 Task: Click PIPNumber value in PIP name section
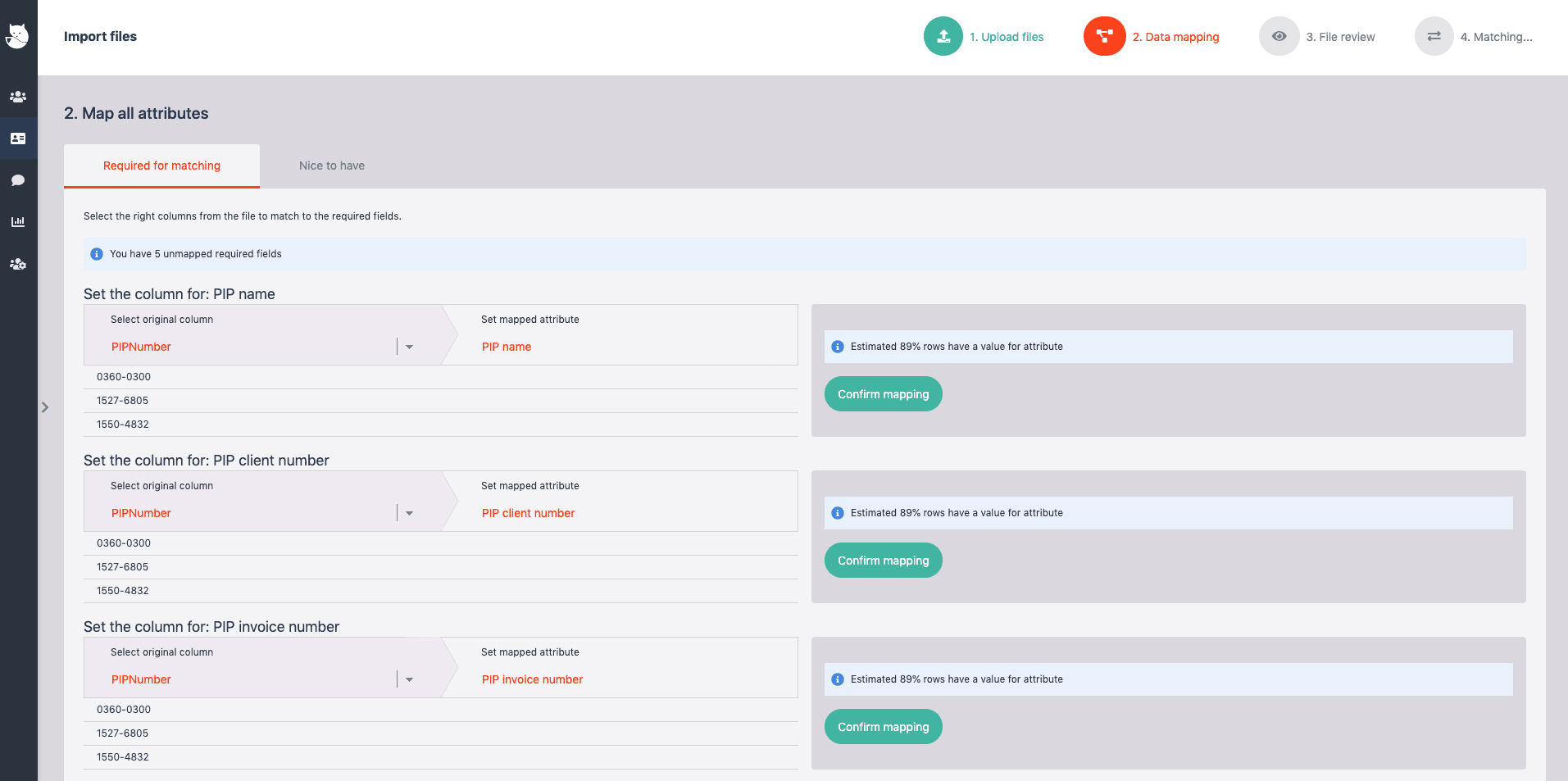[x=141, y=347]
